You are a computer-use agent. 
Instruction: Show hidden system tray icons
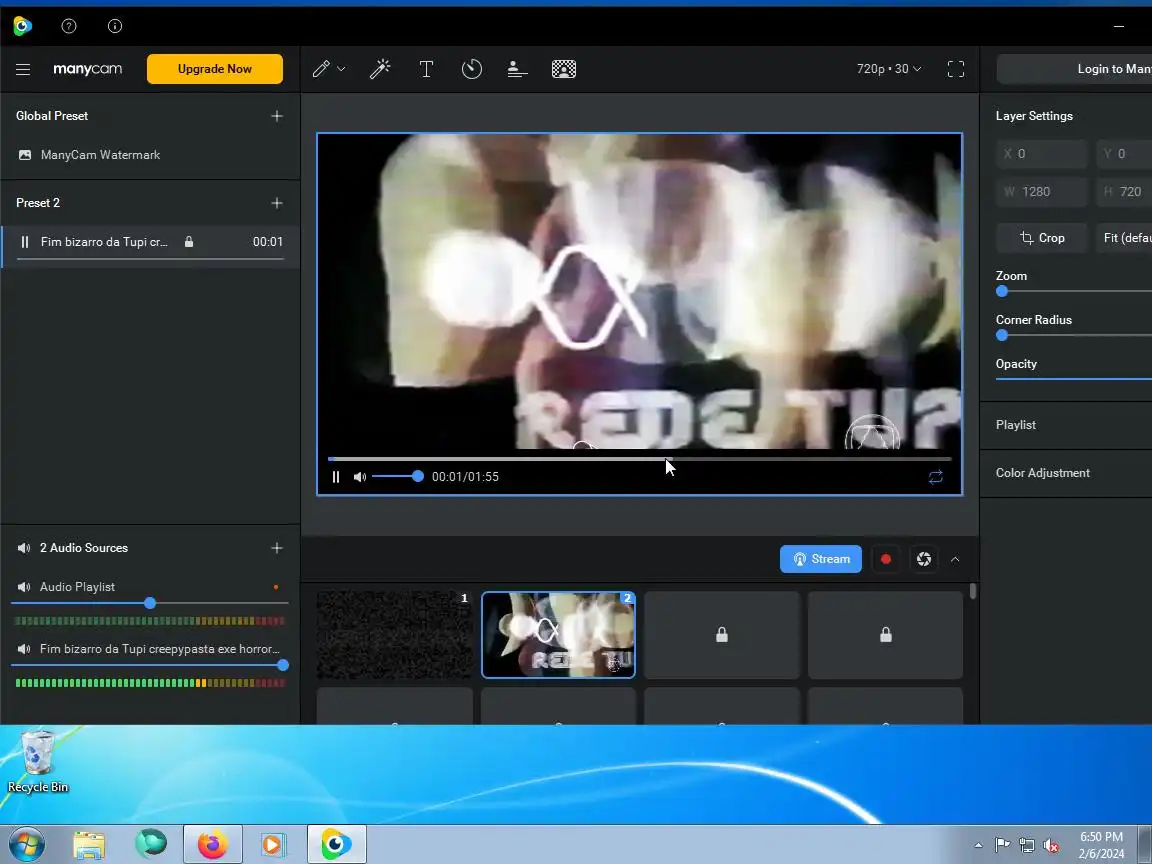tap(978, 846)
